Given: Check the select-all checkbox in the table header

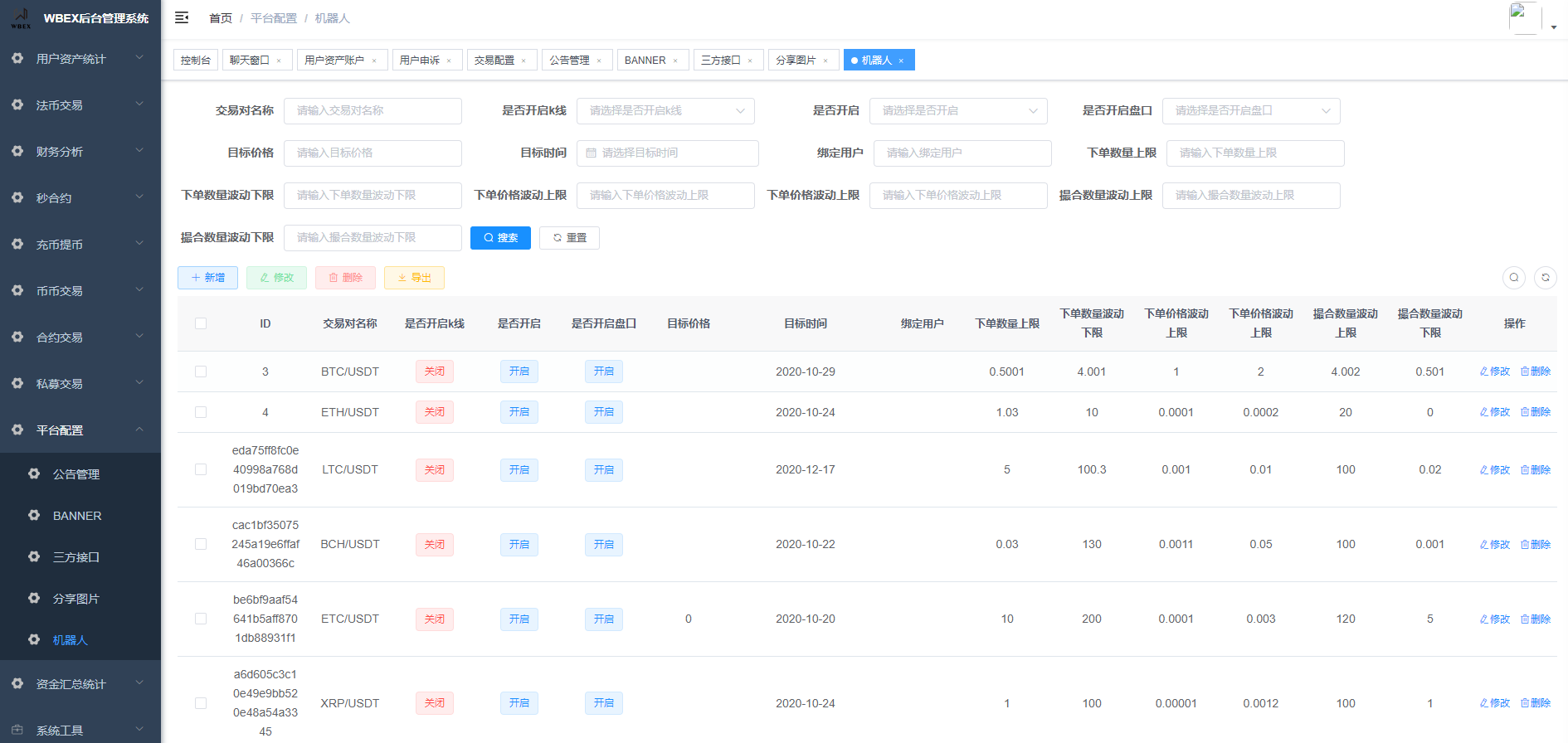Looking at the screenshot, I should tap(201, 323).
